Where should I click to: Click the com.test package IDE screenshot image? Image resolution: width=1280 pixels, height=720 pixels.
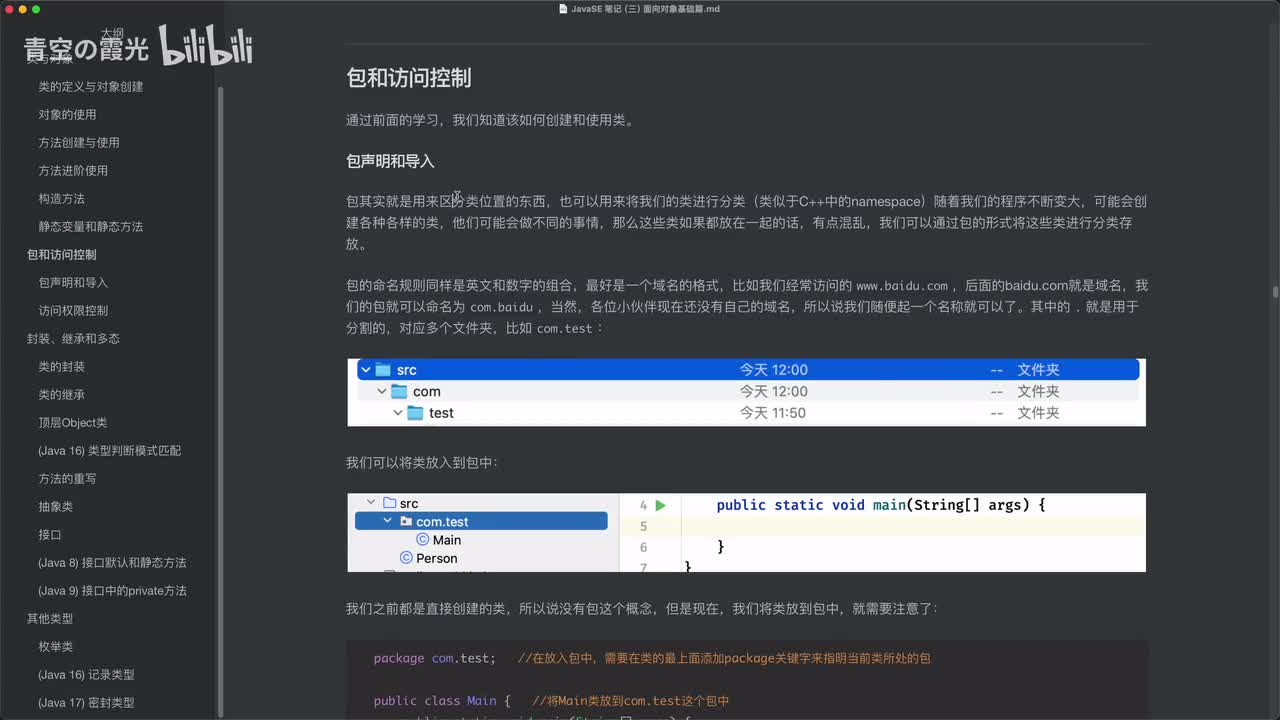click(x=746, y=532)
